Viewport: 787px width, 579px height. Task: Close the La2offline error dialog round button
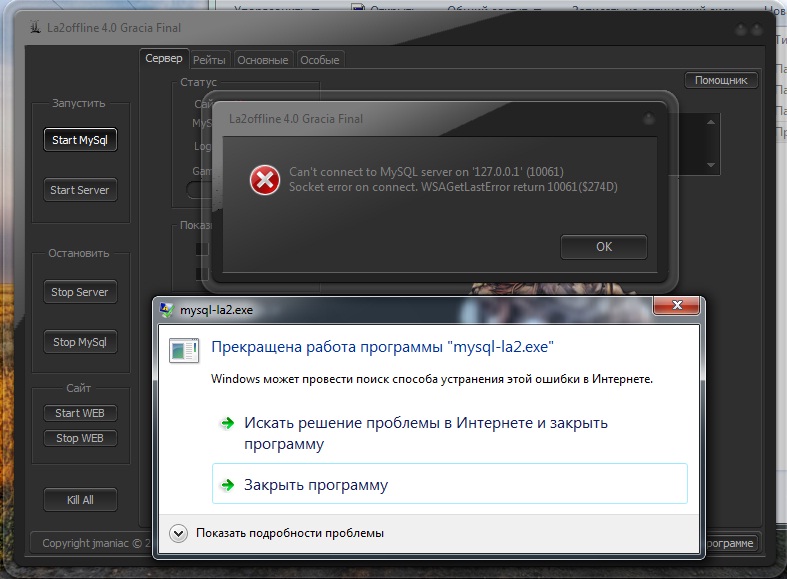click(649, 119)
